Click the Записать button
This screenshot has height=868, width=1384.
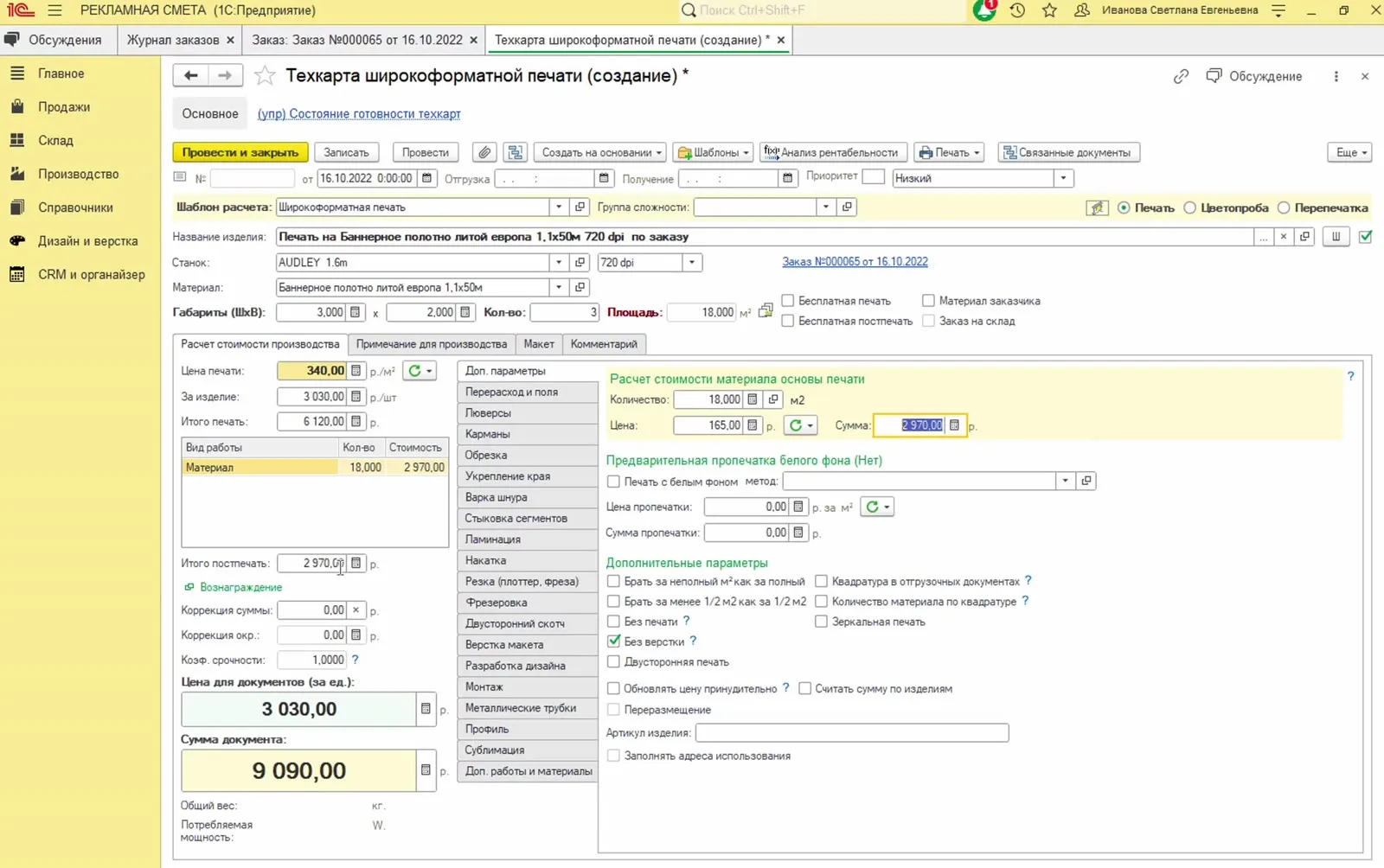point(346,152)
